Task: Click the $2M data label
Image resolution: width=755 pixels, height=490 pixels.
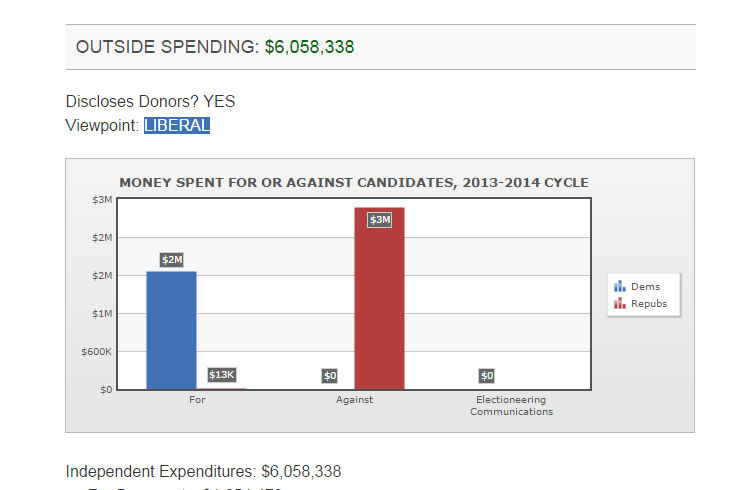Action: [x=172, y=260]
